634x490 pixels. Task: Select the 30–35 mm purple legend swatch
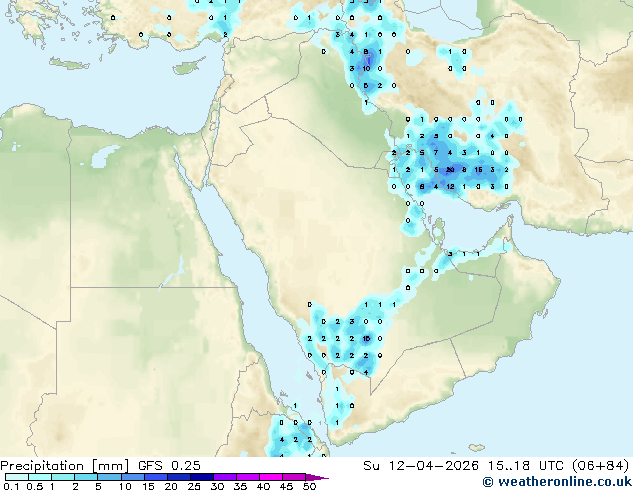(224, 477)
